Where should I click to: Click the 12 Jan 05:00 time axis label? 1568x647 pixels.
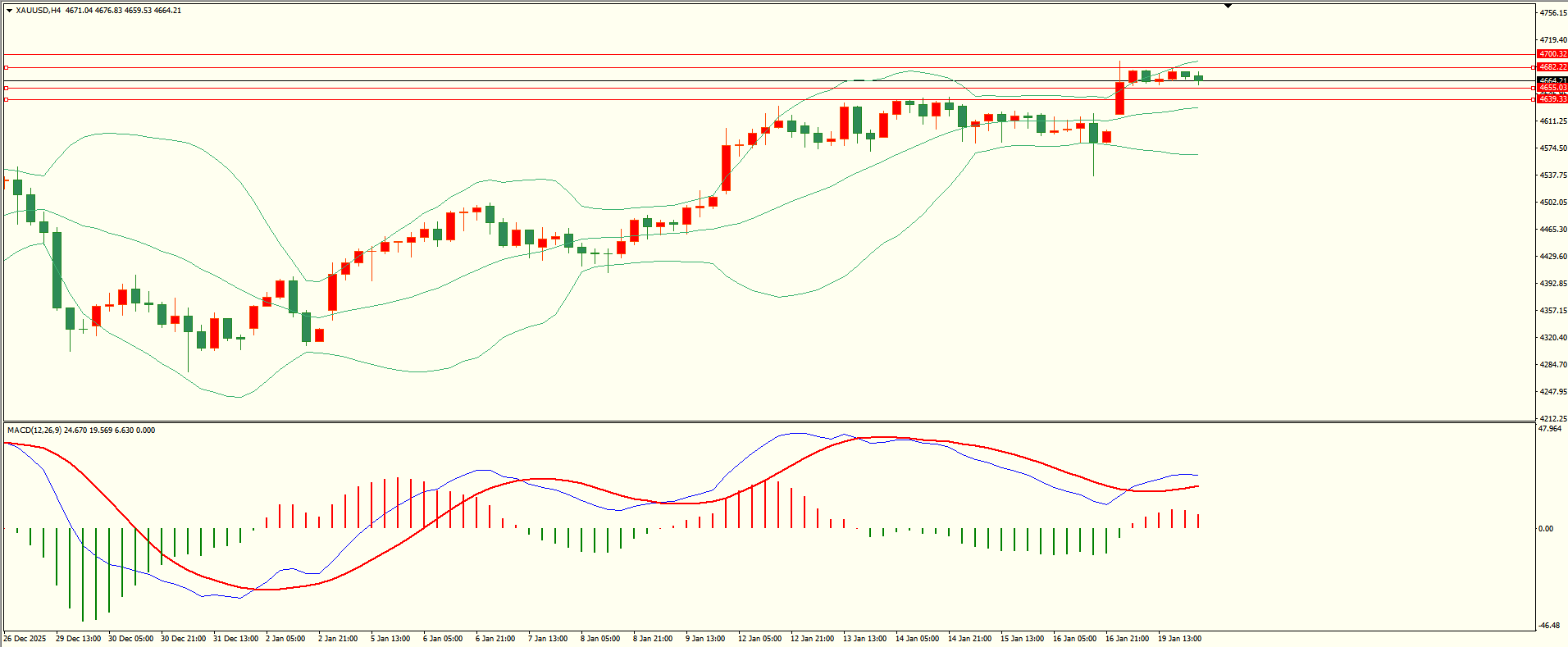759,639
